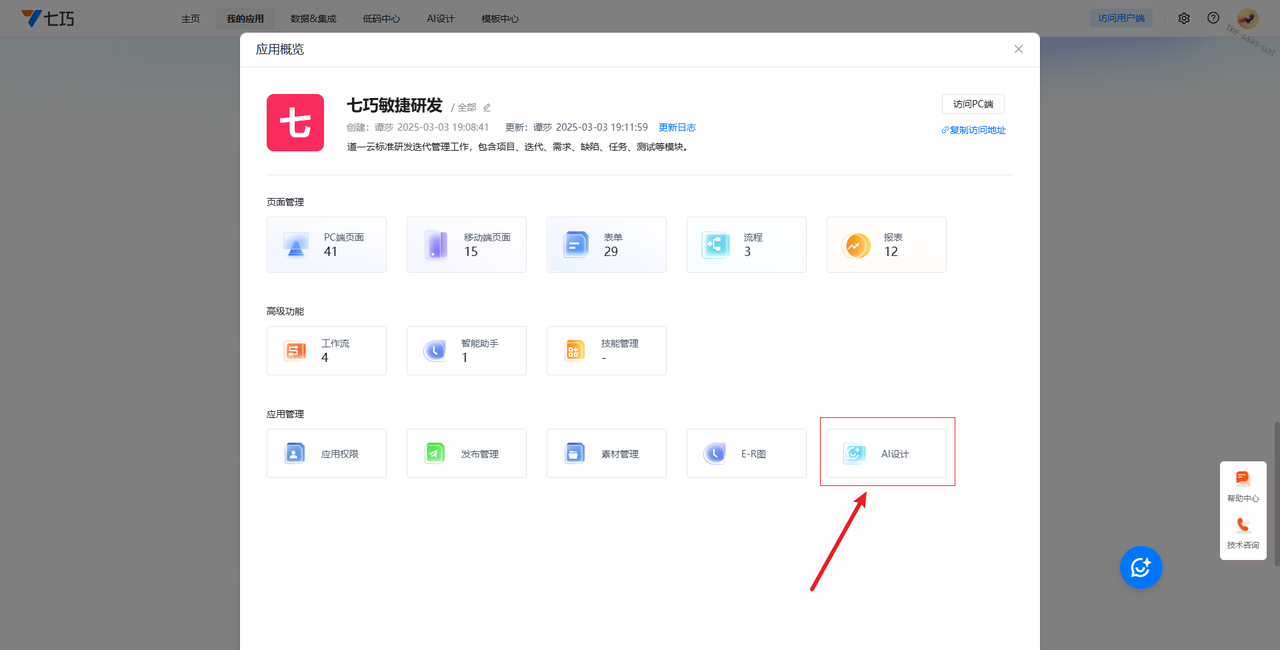Click the 报表 report icon
1280x650 pixels.
857,245
